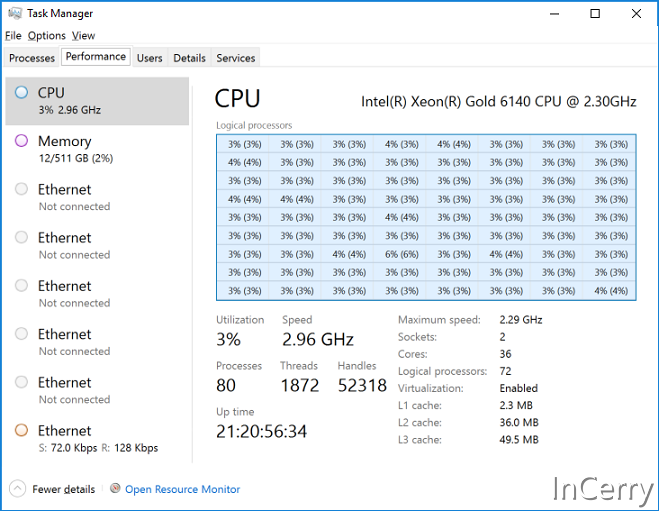Select Ethernet showing 72.0 Kbps sent
The width and height of the screenshot is (659, 511).
(x=96, y=438)
